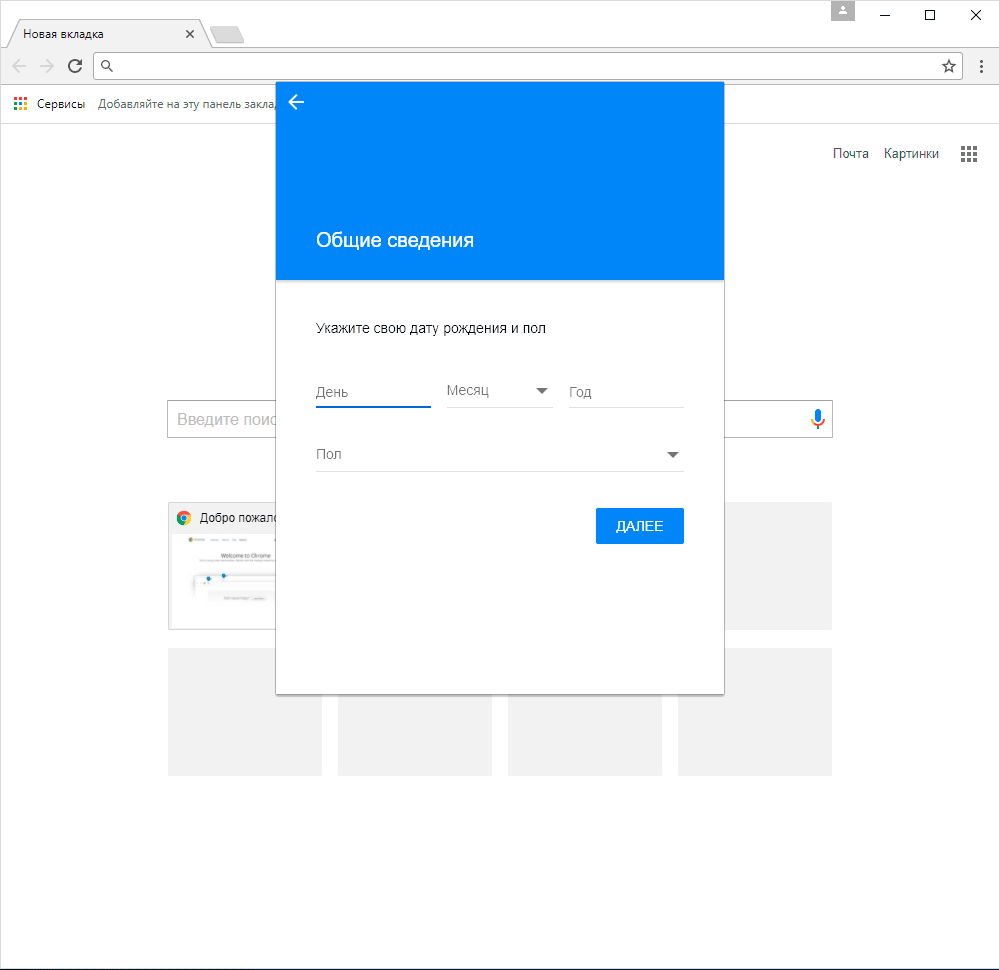This screenshot has height=970, width=999.
Task: Open the Пол dropdown list
Action: tap(490, 455)
